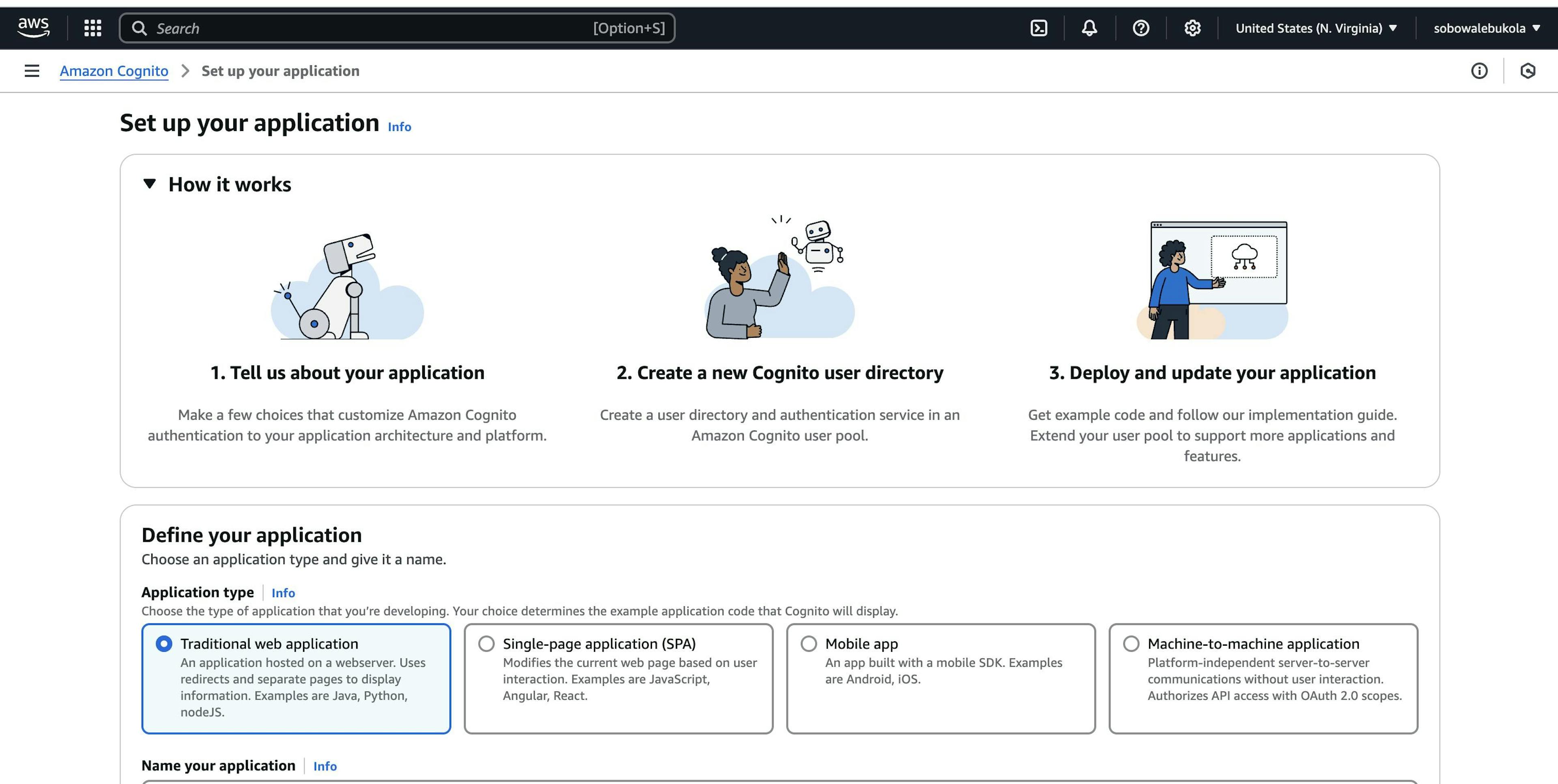Open the services grid menu
This screenshot has width=1558, height=784.
pos(93,28)
